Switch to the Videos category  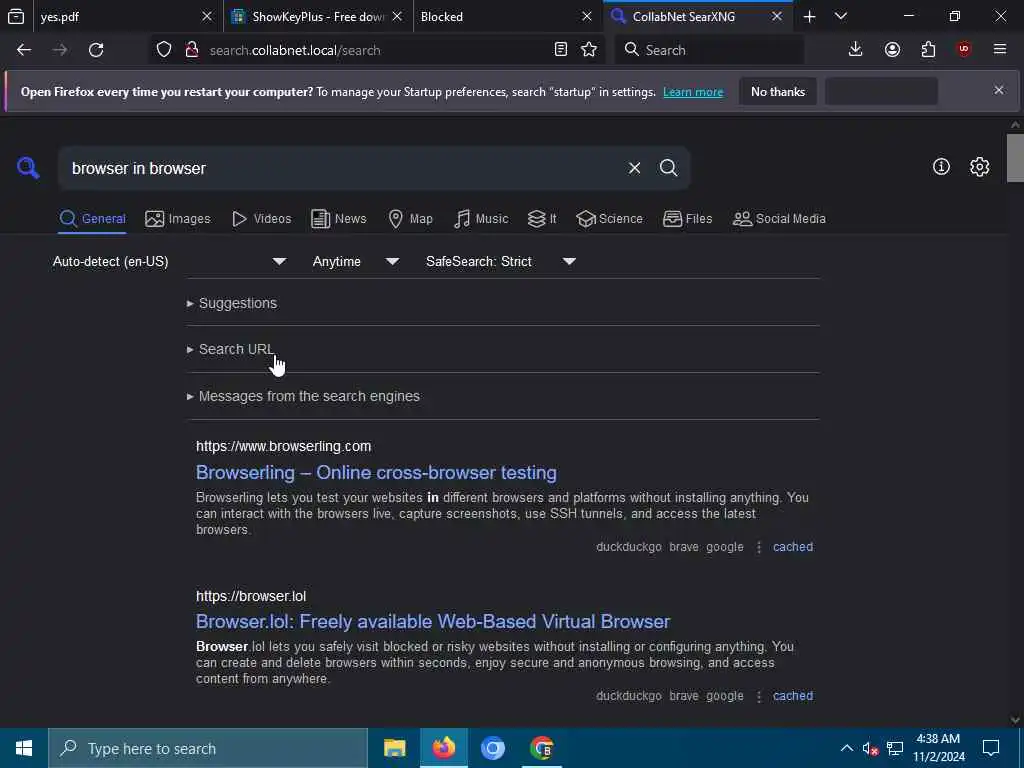click(x=262, y=219)
